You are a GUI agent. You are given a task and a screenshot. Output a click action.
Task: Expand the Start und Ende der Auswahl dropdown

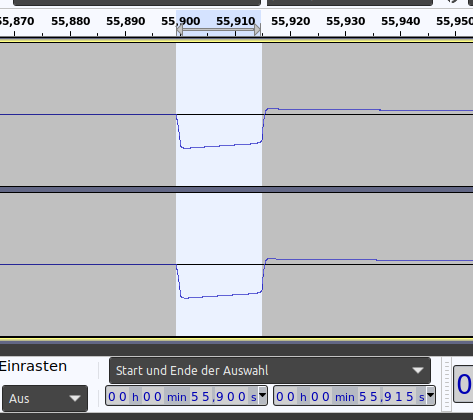tap(270, 370)
